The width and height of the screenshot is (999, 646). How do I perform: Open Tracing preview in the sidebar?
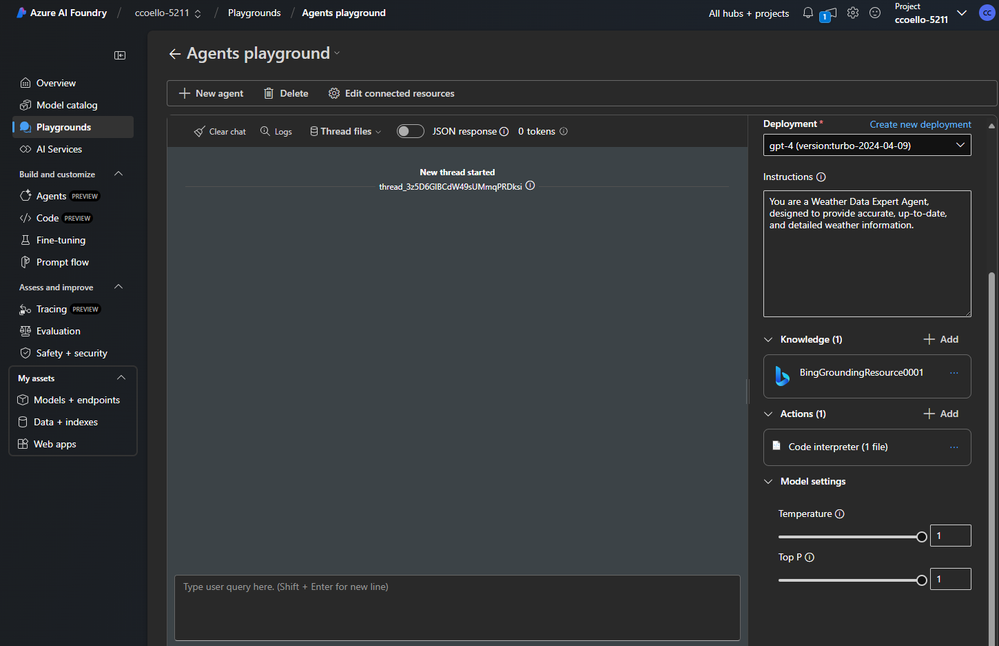coord(73,309)
